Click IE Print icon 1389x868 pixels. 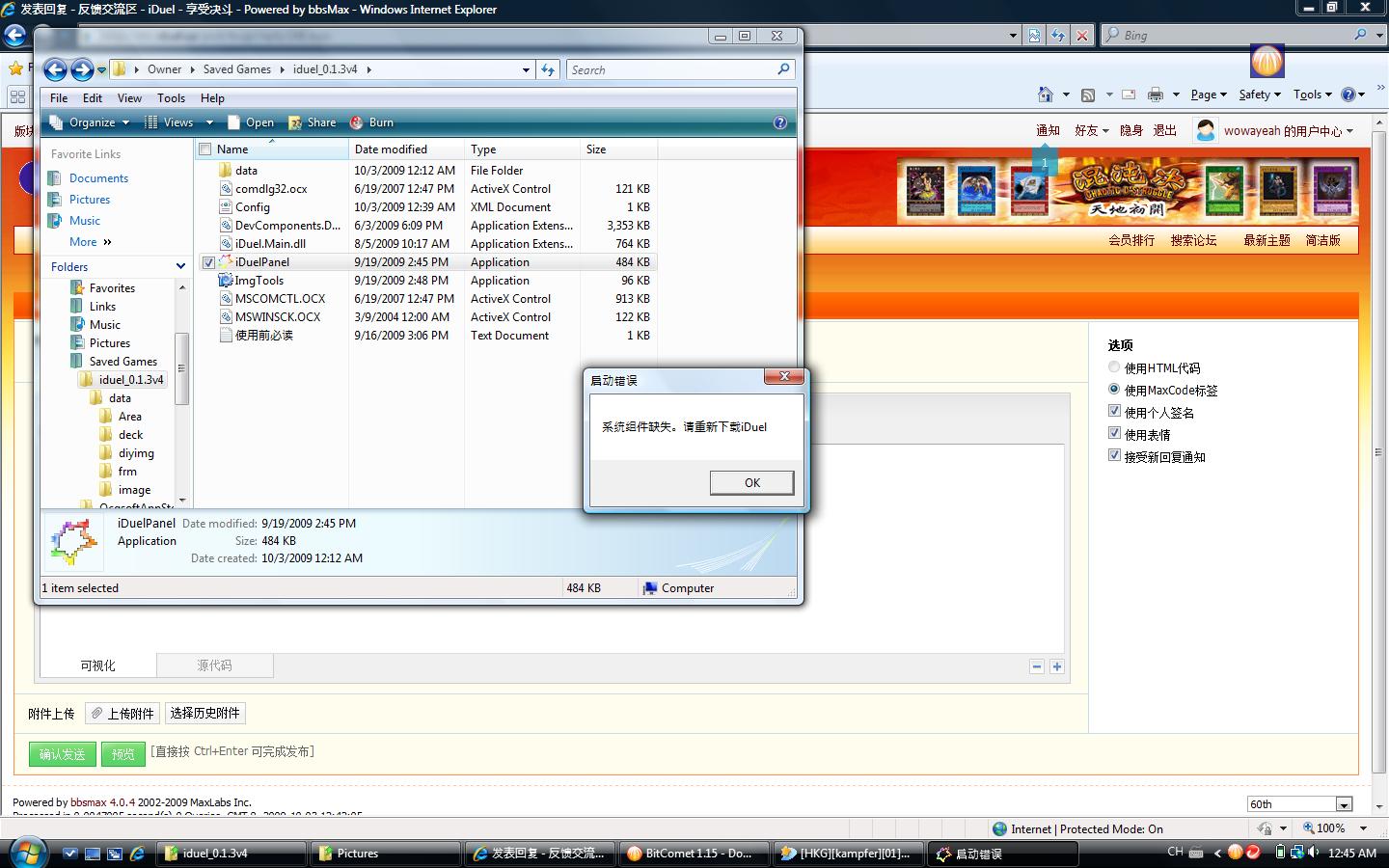1155,95
